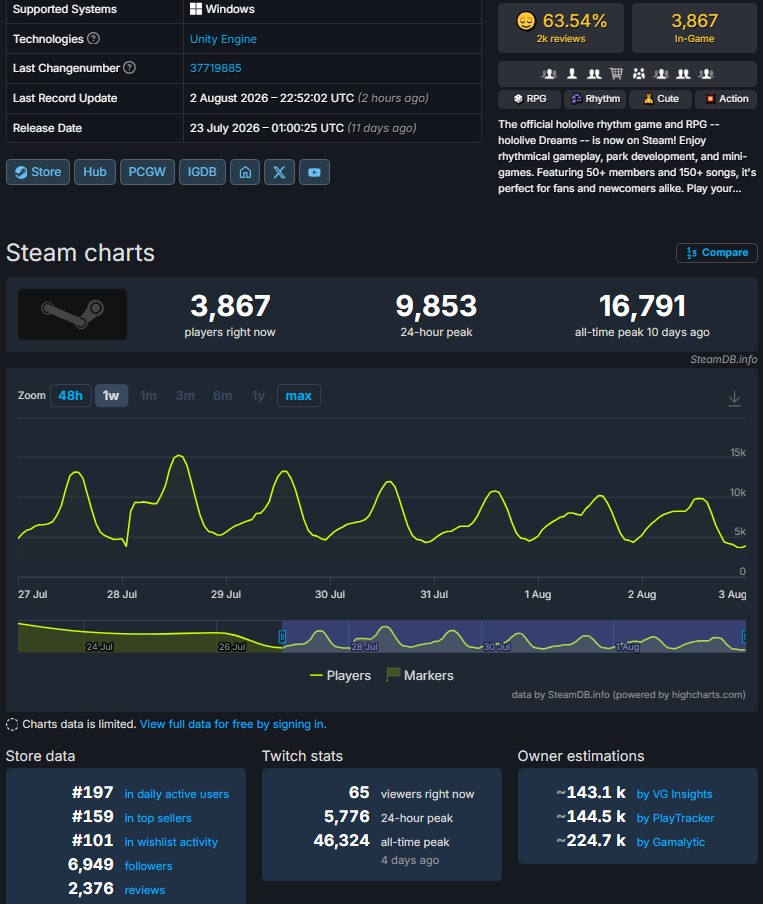This screenshot has width=763, height=904.
Task: Grab the navigator's right range handle
Action: coord(744,636)
